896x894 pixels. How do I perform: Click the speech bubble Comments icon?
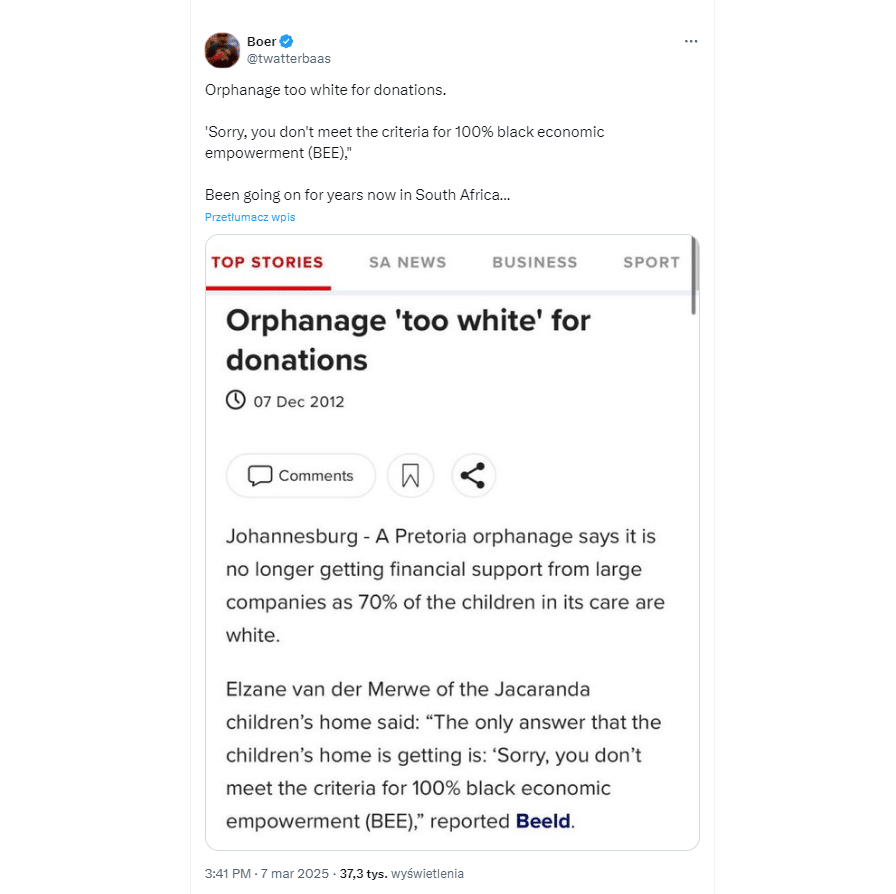pos(260,476)
